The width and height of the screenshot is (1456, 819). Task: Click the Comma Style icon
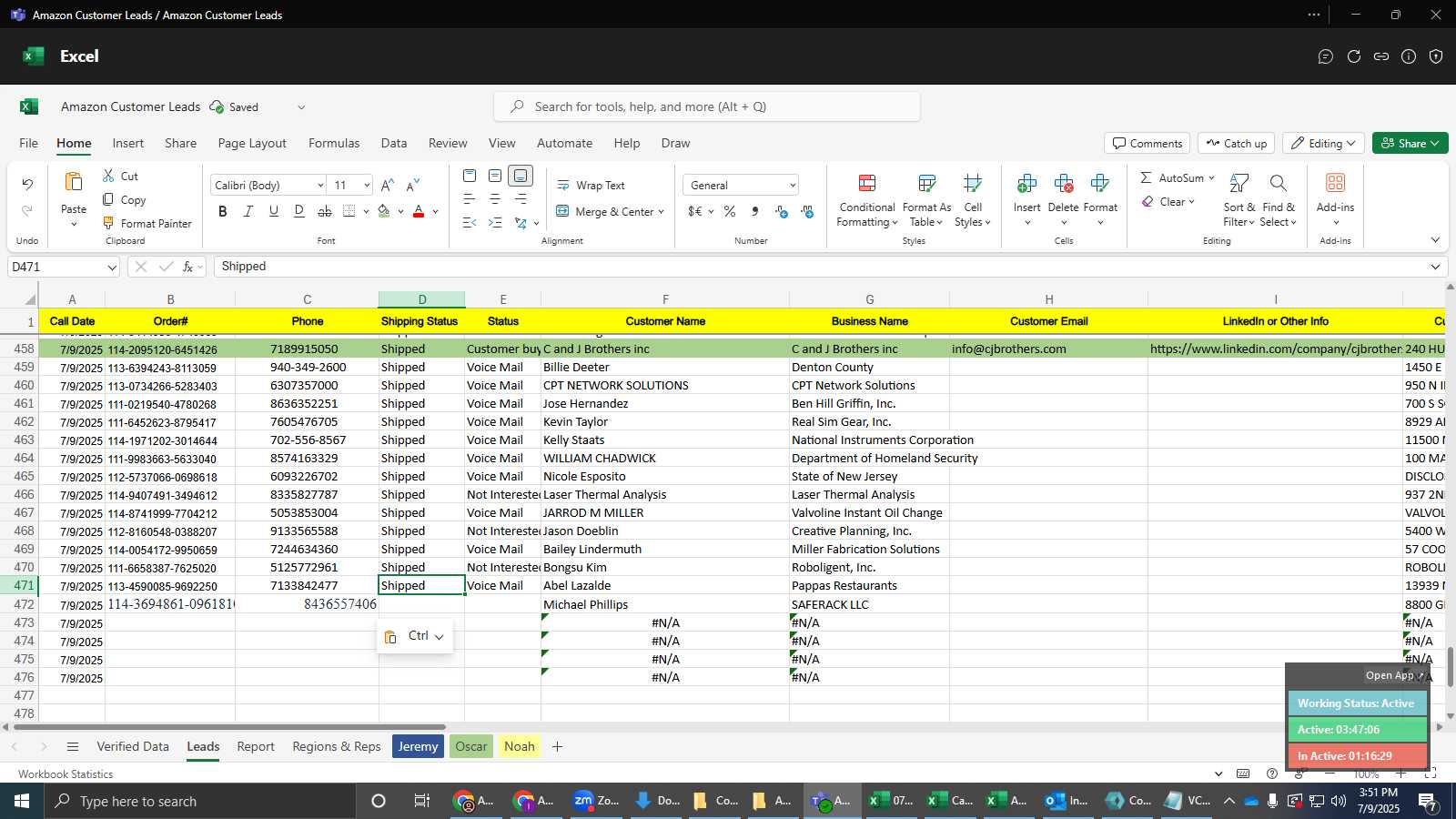tap(755, 211)
